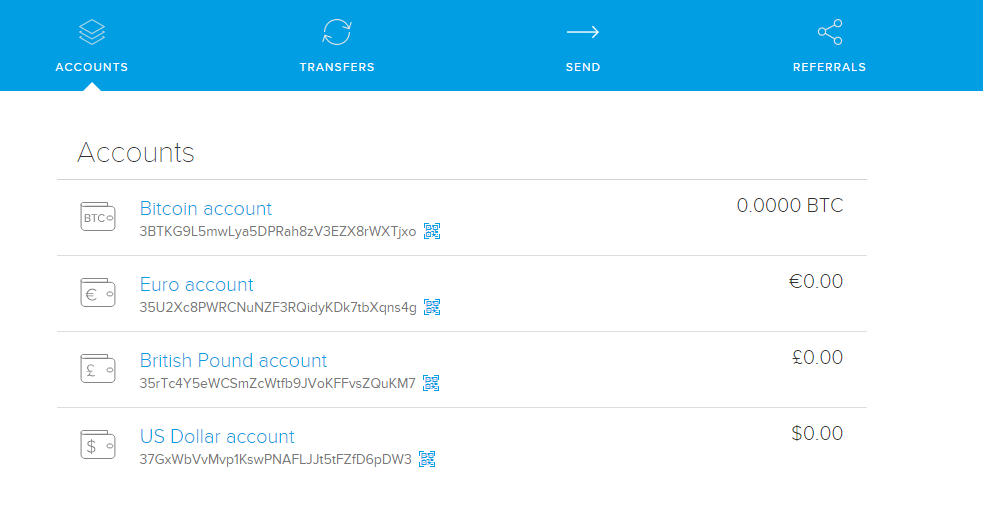This screenshot has height=511, width=983.
Task: Show QR code for British Pound address
Action: (431, 383)
